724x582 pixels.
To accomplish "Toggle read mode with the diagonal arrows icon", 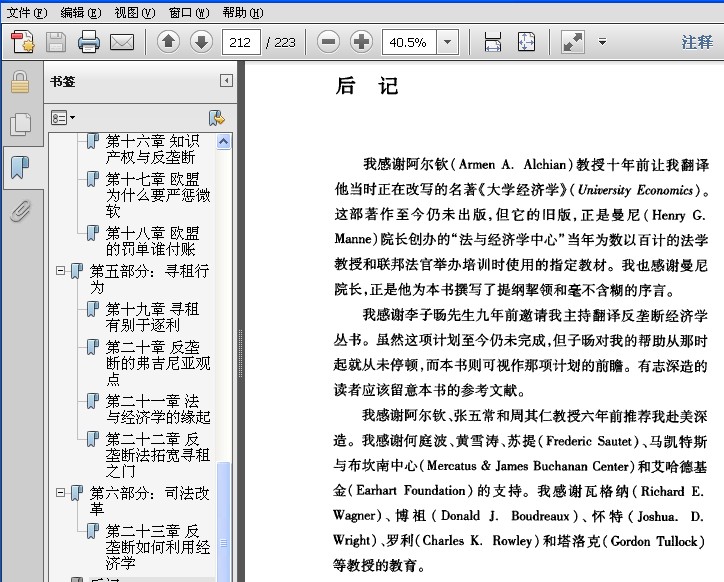I will click(572, 42).
